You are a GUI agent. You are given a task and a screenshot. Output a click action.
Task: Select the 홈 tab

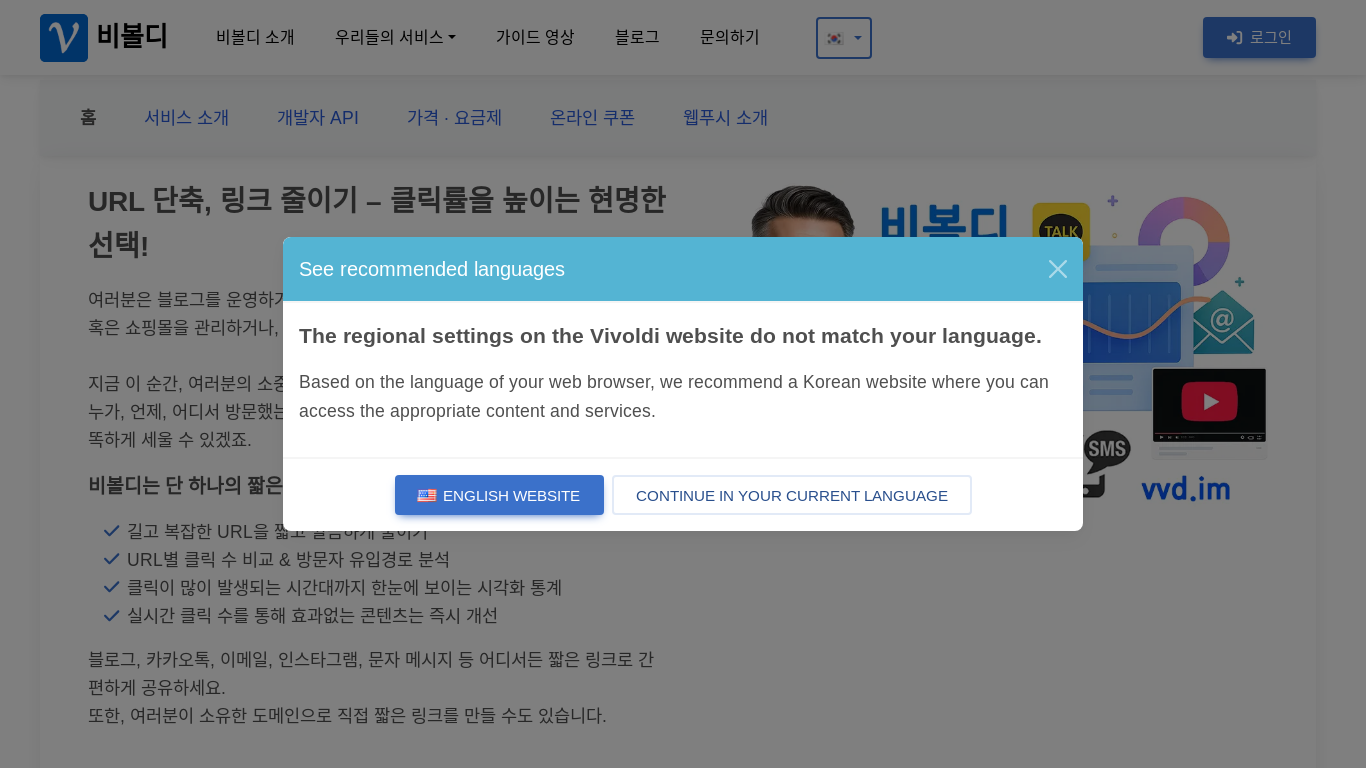(x=88, y=117)
